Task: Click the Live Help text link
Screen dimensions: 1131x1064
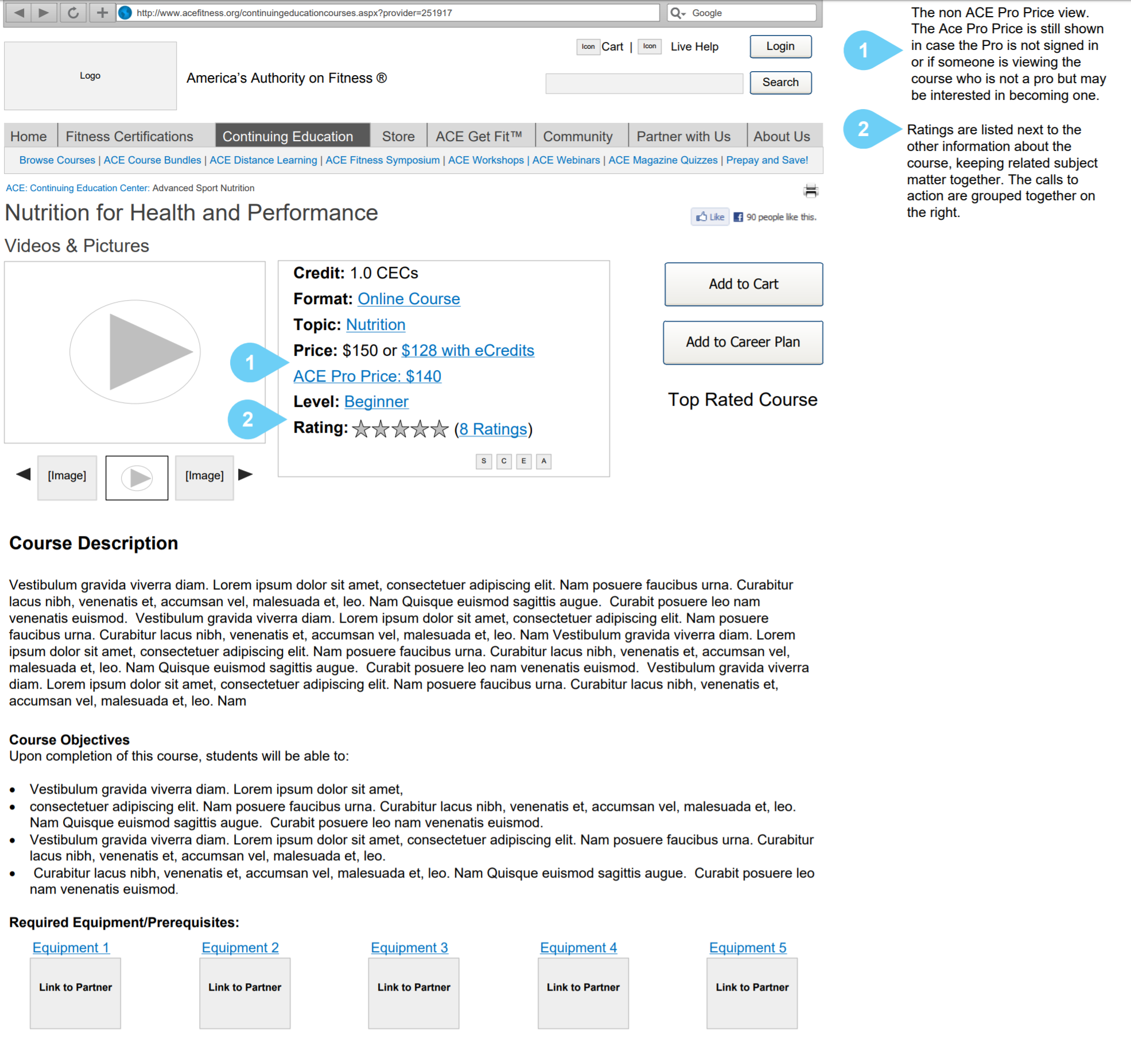Action: pos(694,46)
